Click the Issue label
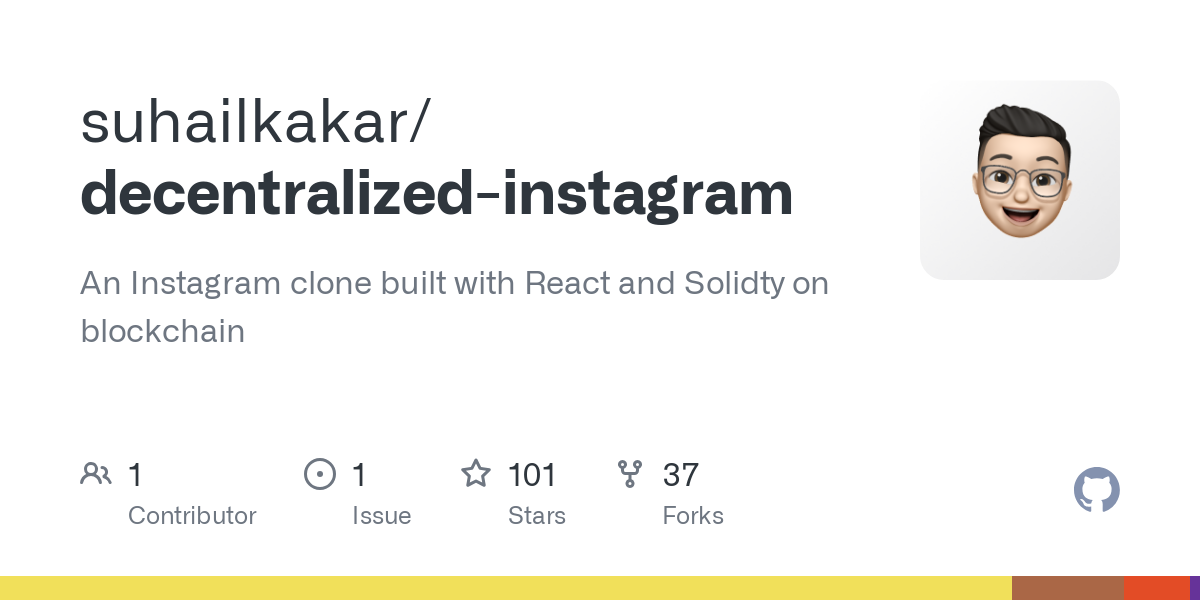The image size is (1200, 600). click(x=381, y=516)
